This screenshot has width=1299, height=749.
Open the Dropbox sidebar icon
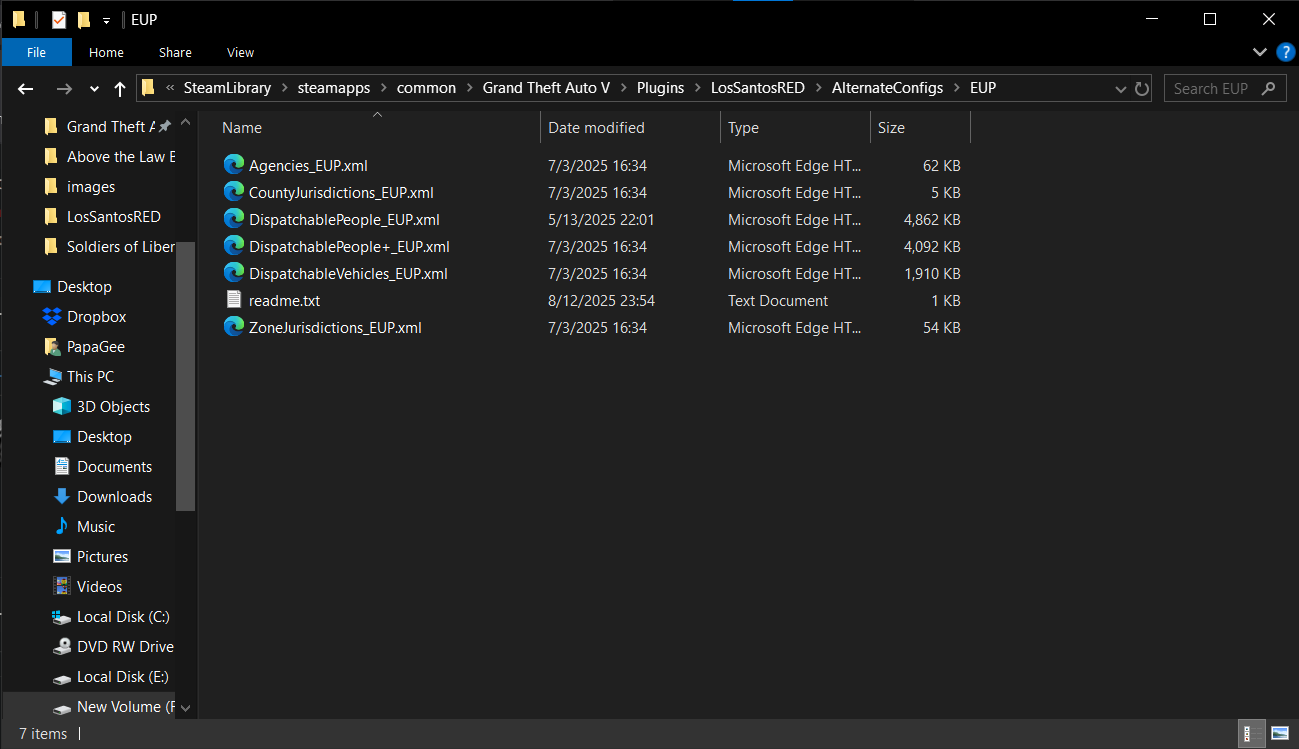tap(52, 317)
